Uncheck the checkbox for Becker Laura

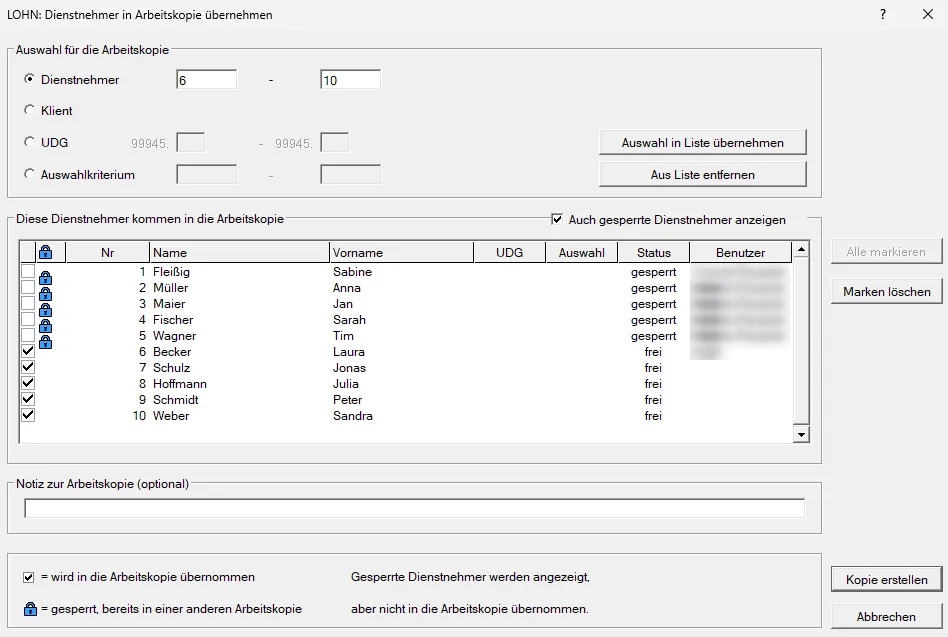tap(28, 351)
